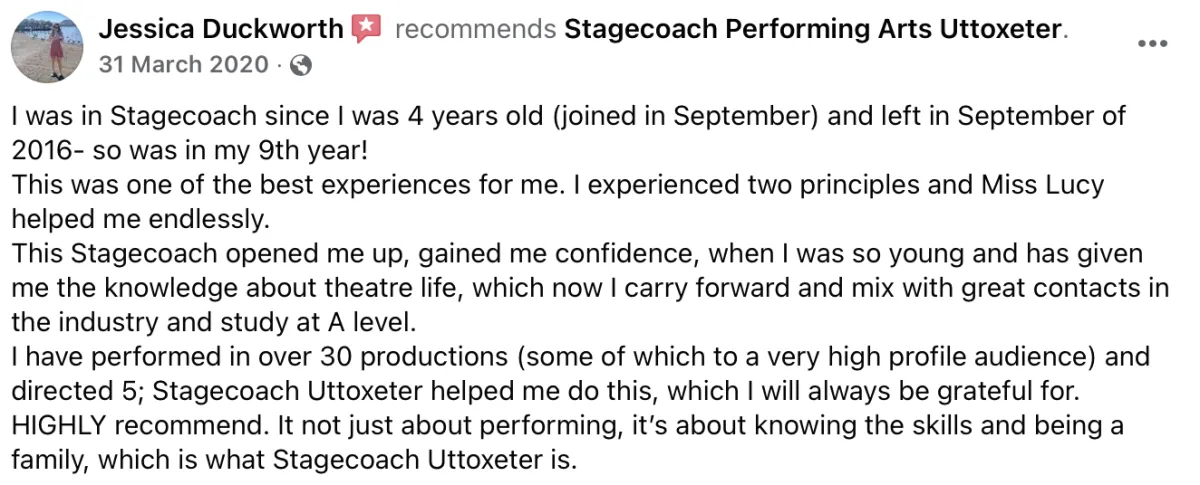Open the three-dot post options menu

point(1152,45)
